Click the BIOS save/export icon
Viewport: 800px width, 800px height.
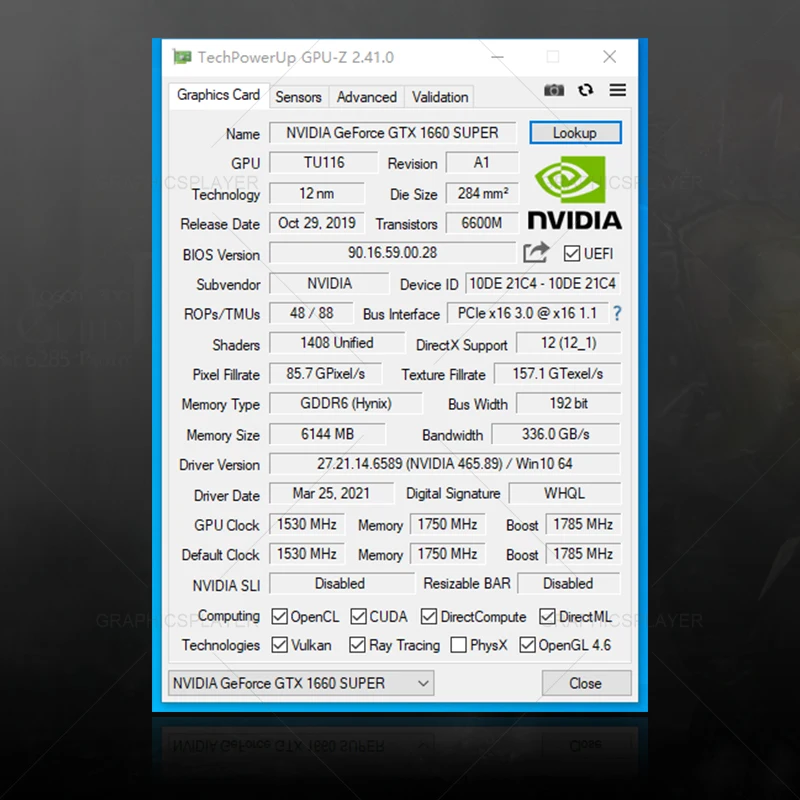[x=536, y=253]
